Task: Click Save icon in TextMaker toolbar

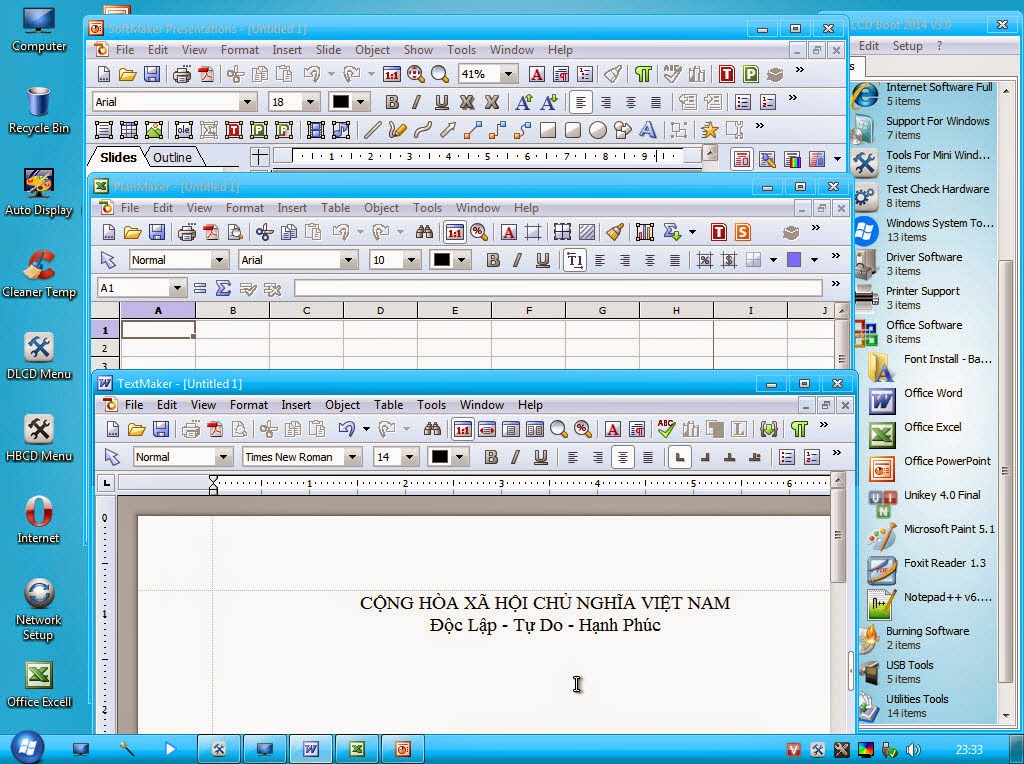Action: click(x=161, y=429)
